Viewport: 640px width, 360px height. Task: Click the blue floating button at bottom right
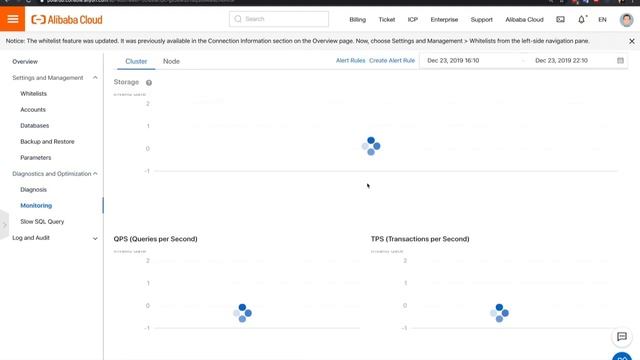[x=622, y=356]
